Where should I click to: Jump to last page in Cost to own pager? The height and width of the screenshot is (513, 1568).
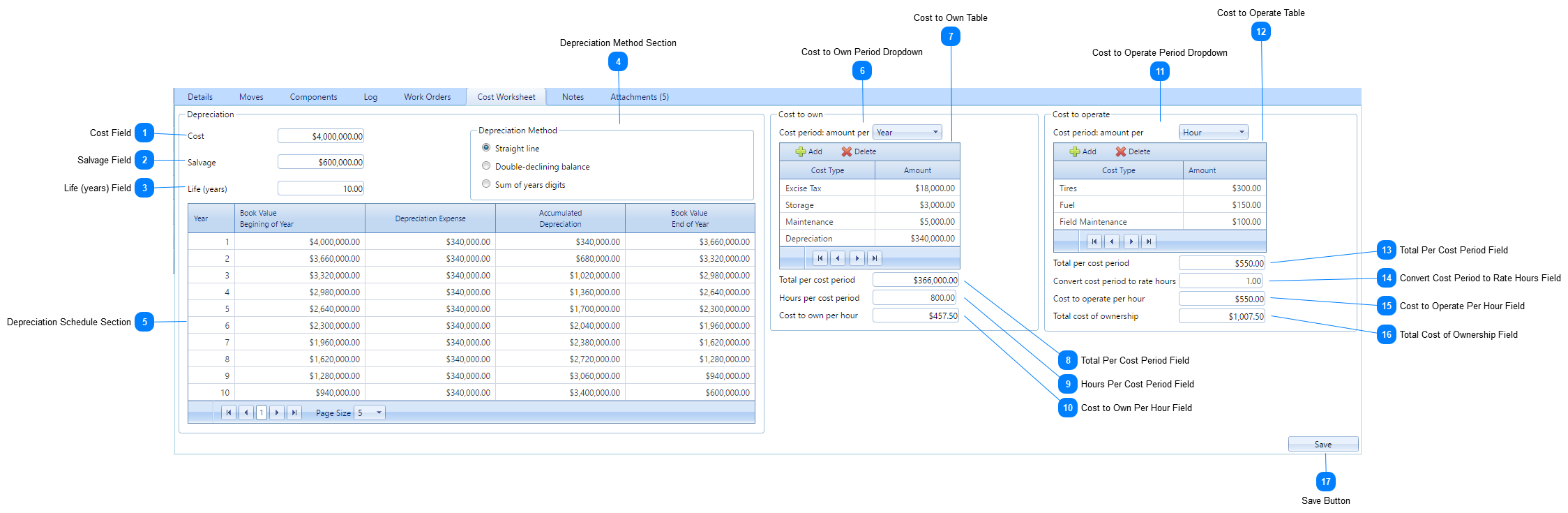(875, 258)
